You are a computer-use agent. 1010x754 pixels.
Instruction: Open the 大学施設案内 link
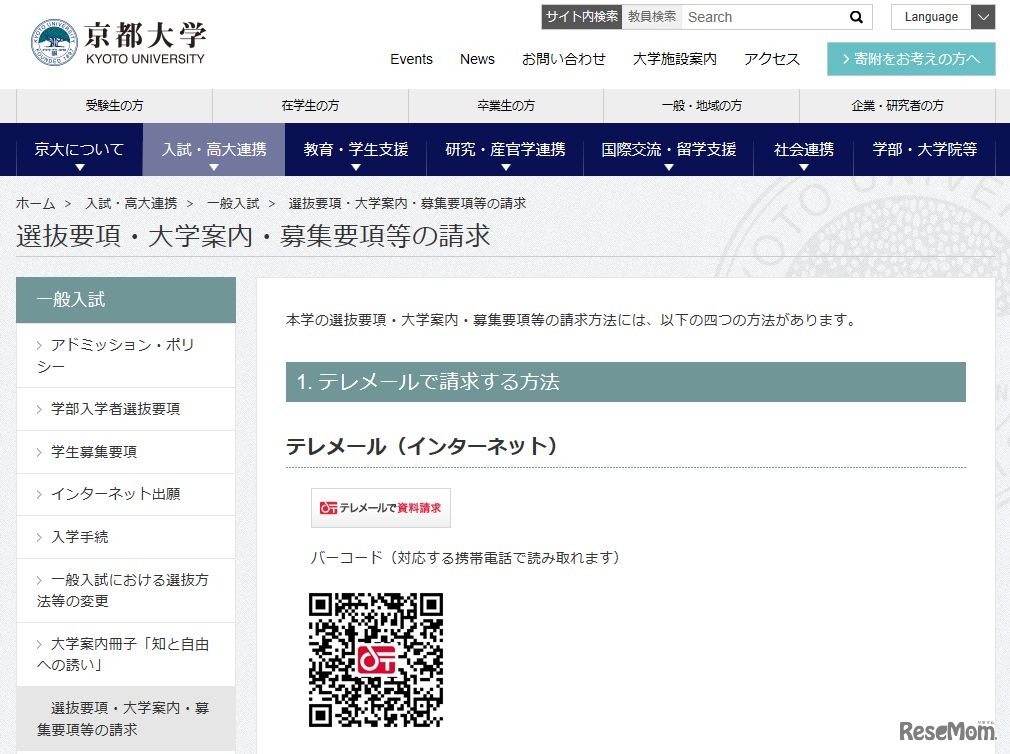(674, 59)
